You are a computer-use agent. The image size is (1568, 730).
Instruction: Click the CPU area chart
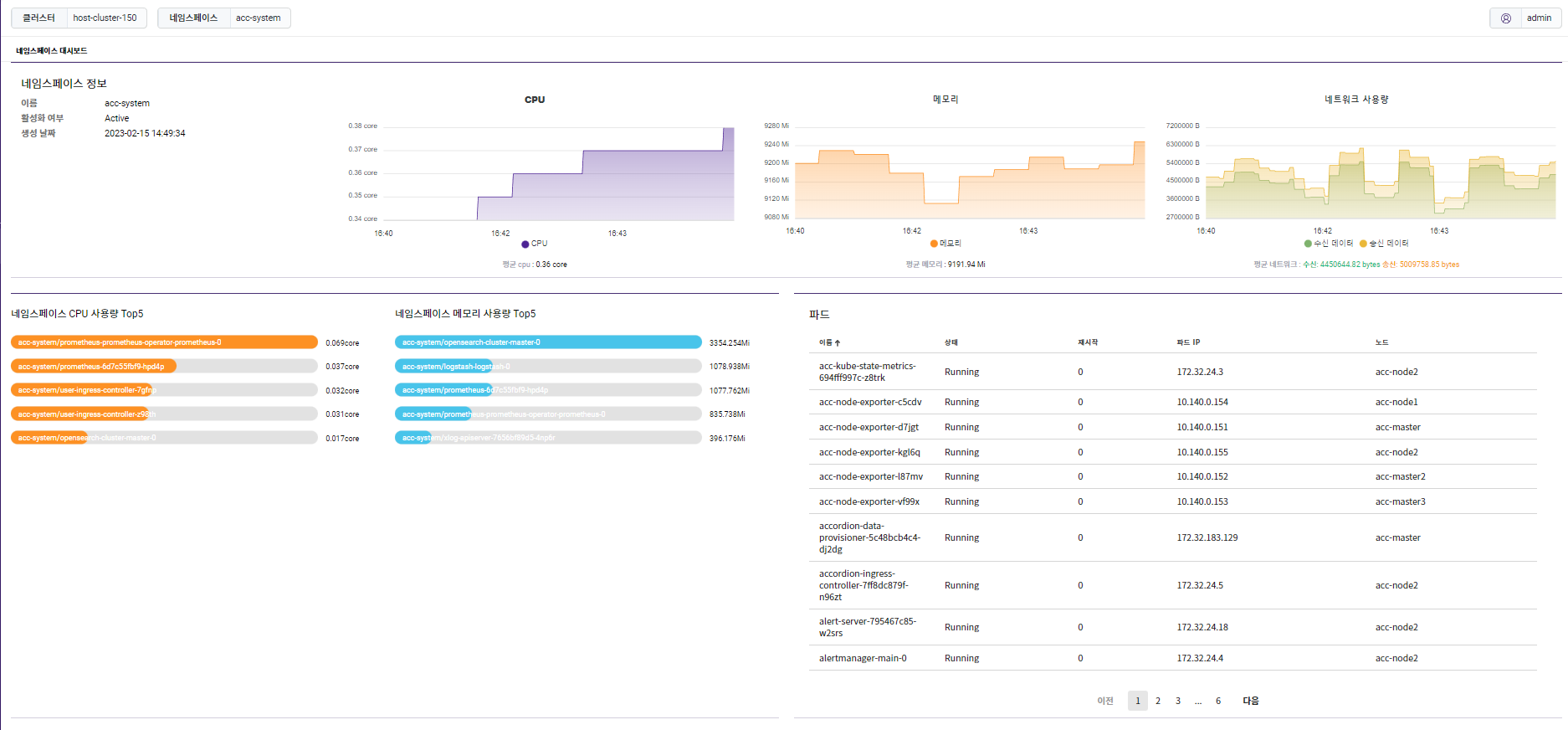tap(558, 173)
